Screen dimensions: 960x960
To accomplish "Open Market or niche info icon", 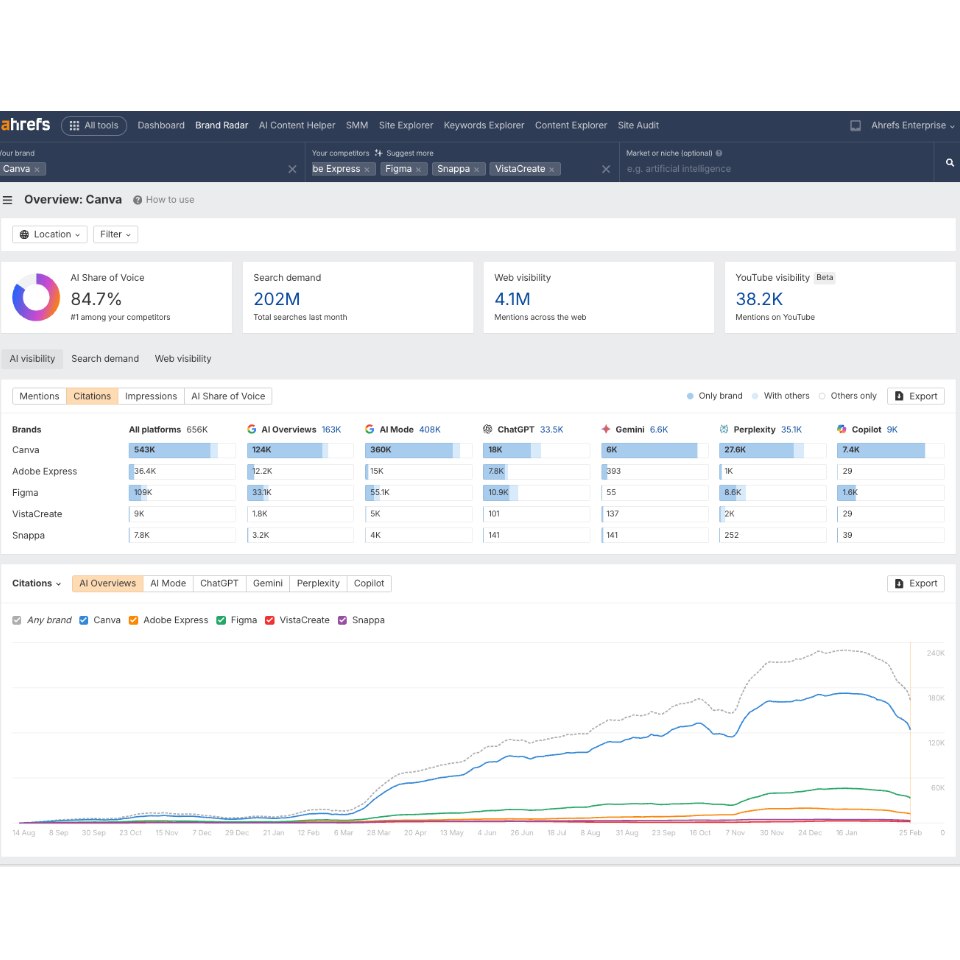I will pyautogui.click(x=719, y=153).
